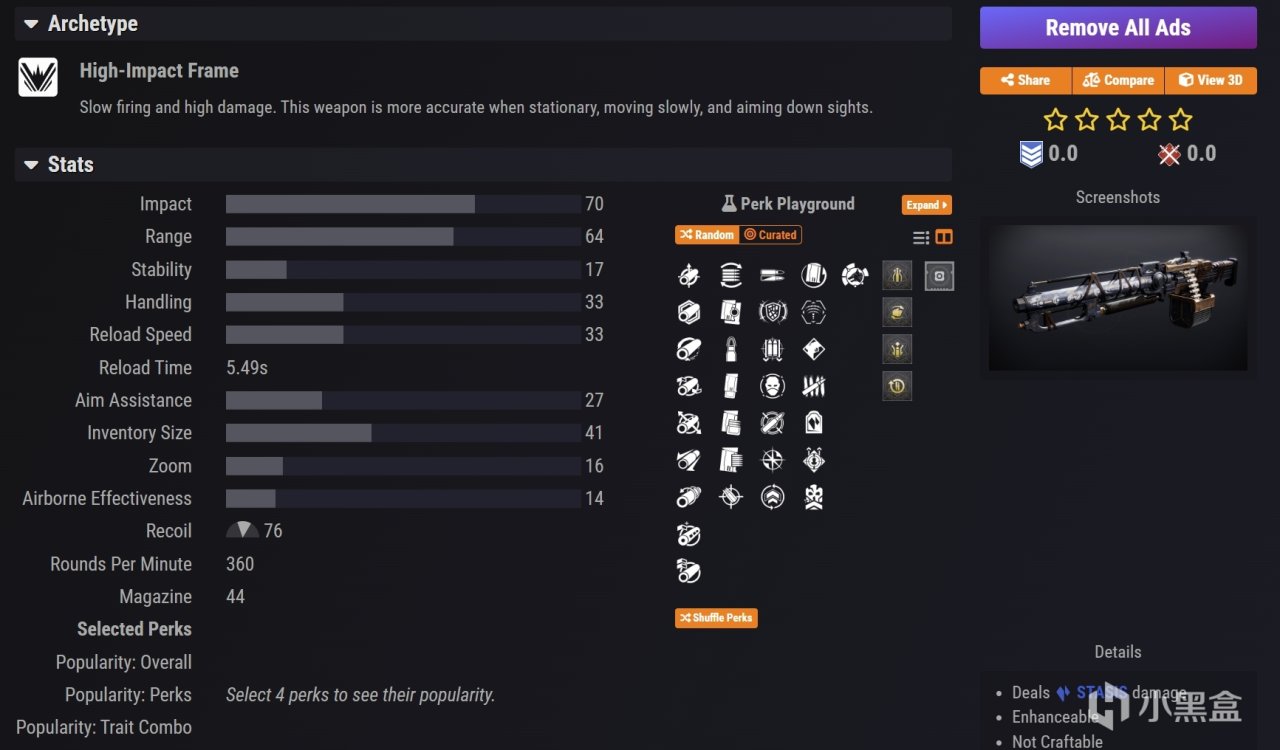The height and width of the screenshot is (750, 1280).
Task: Switch perk display to list view
Action: tap(921, 237)
